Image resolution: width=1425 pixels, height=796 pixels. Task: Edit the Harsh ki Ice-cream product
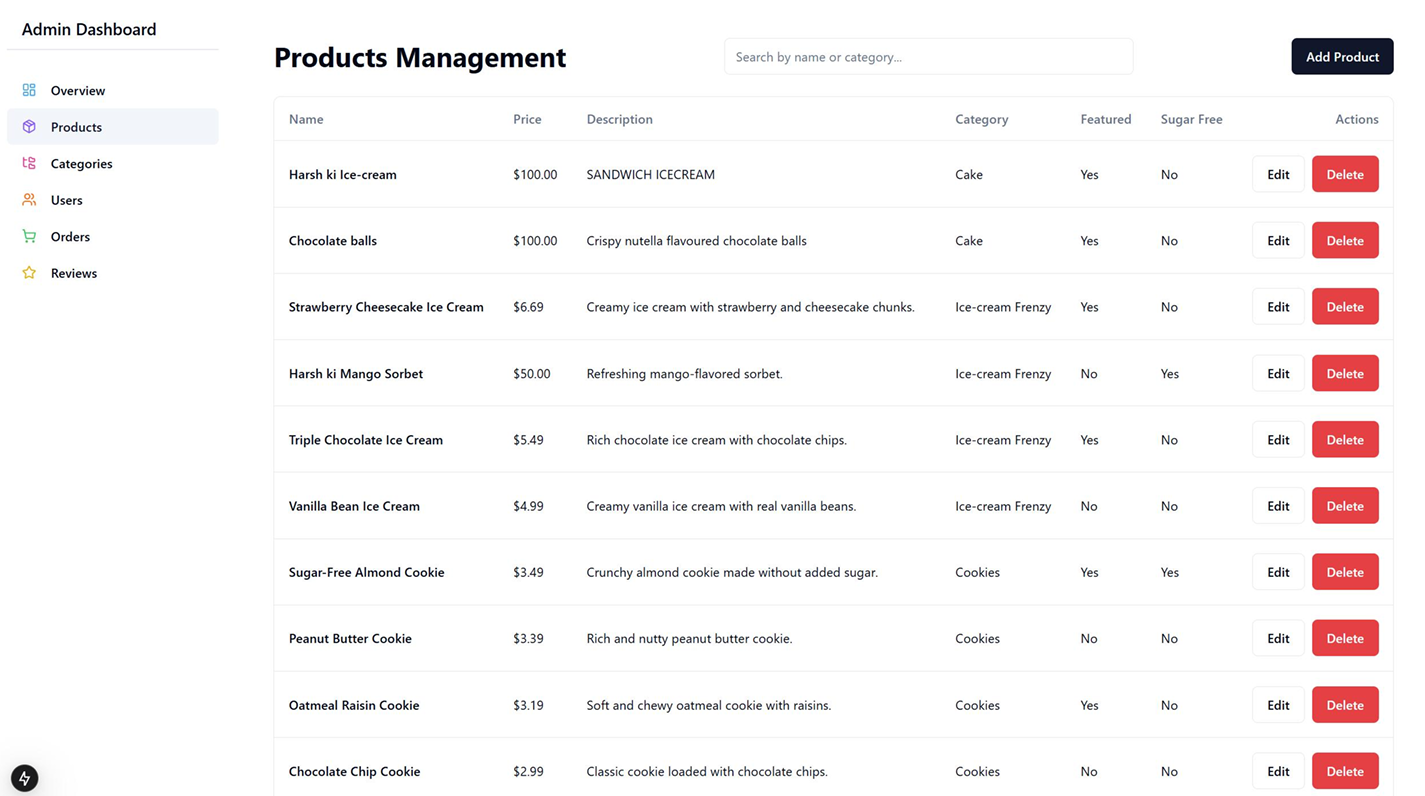[x=1278, y=174]
